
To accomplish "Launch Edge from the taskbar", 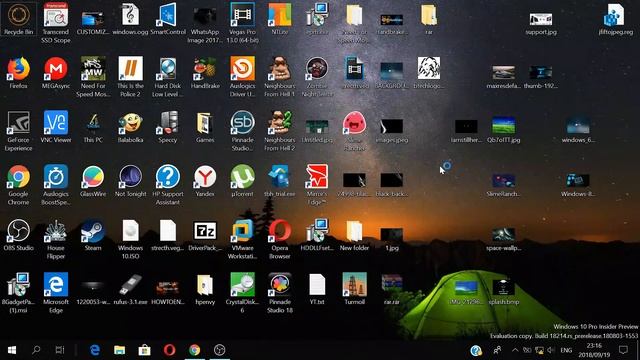I will tap(95, 350).
